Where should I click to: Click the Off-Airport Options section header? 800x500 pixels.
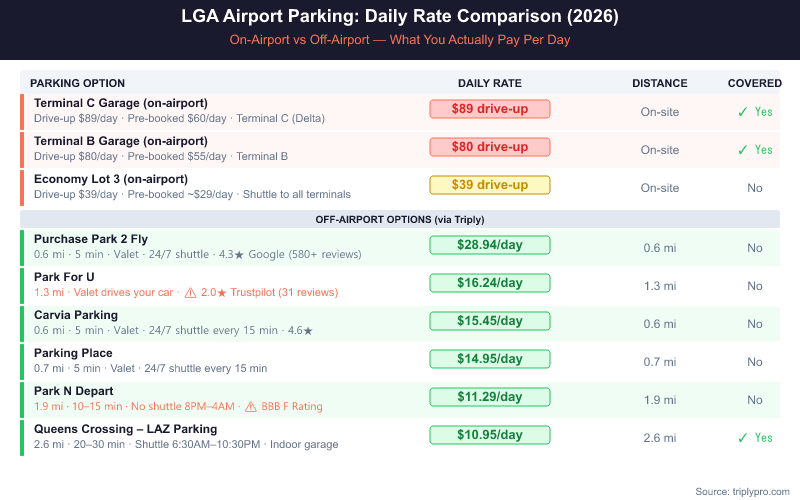[x=400, y=219]
